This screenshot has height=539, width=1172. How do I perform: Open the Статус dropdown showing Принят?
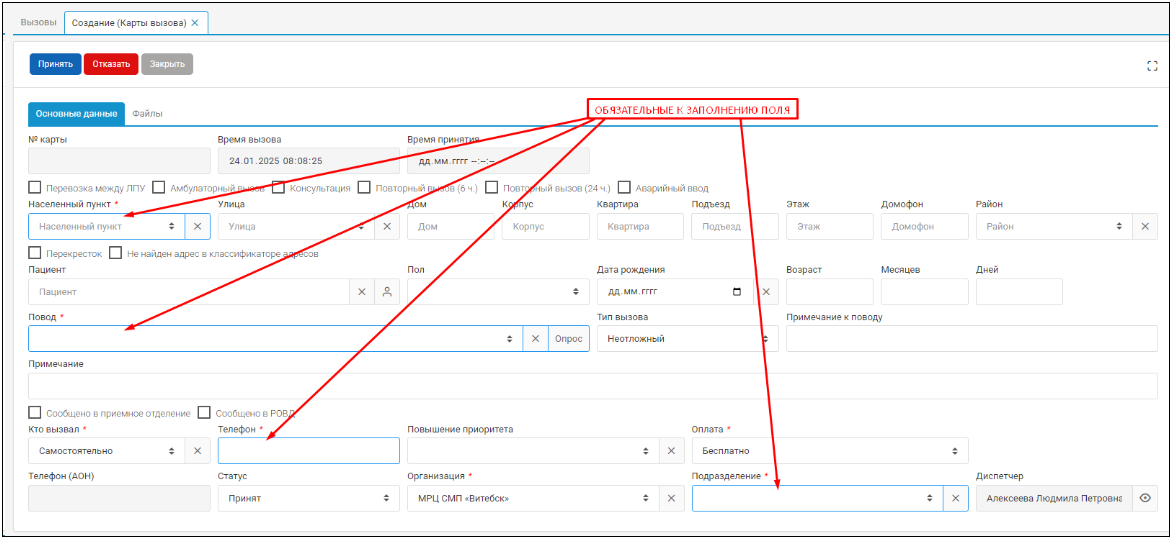click(x=309, y=499)
